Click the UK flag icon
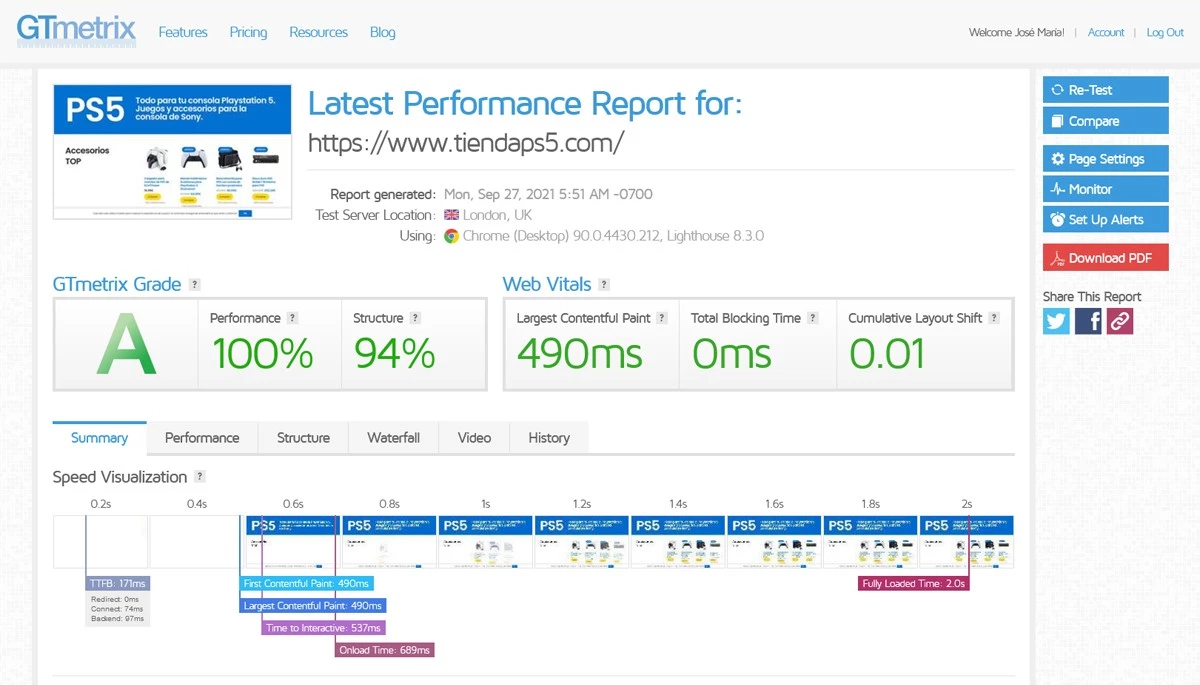Viewport: 1200px width, 685px height. (451, 215)
